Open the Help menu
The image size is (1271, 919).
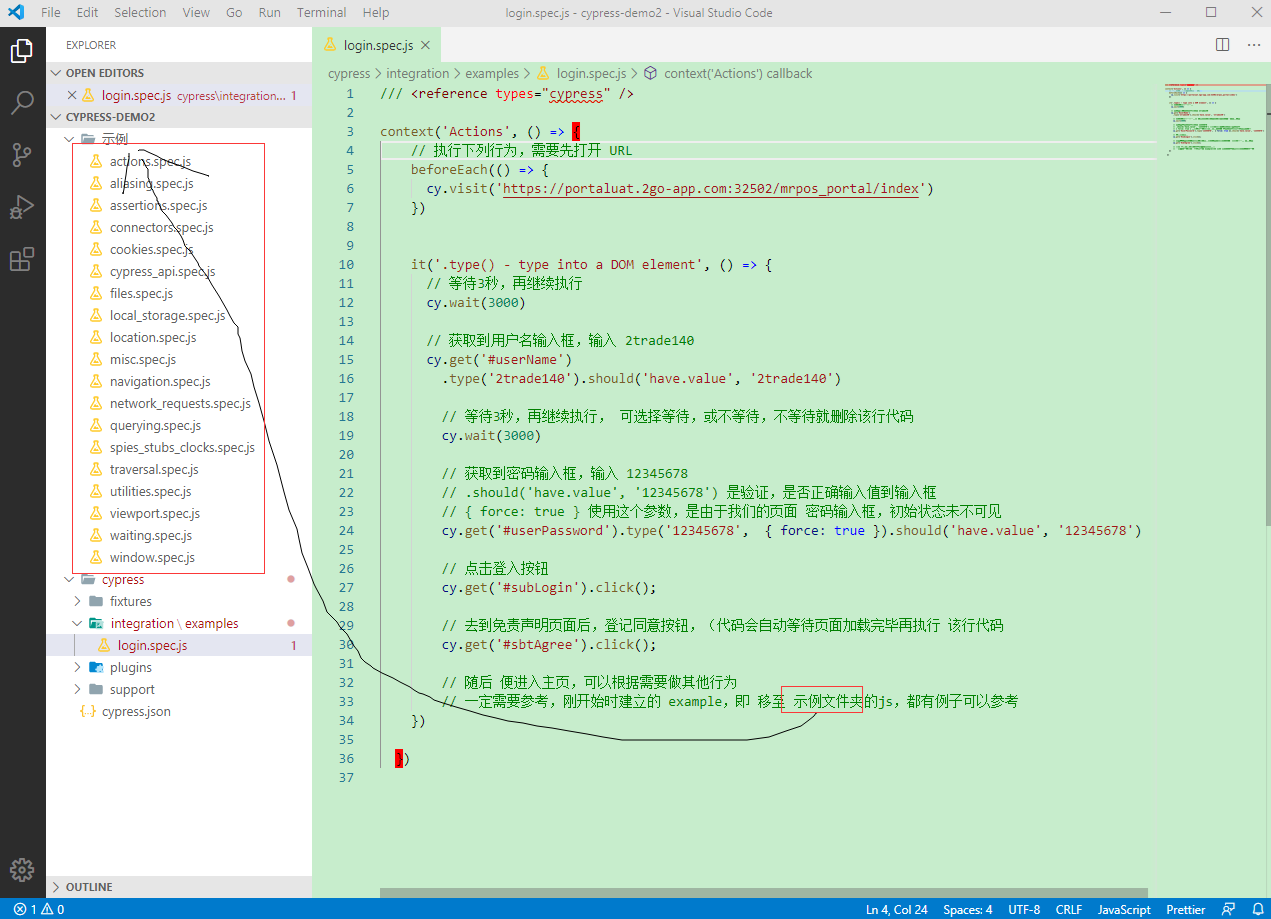click(x=376, y=12)
